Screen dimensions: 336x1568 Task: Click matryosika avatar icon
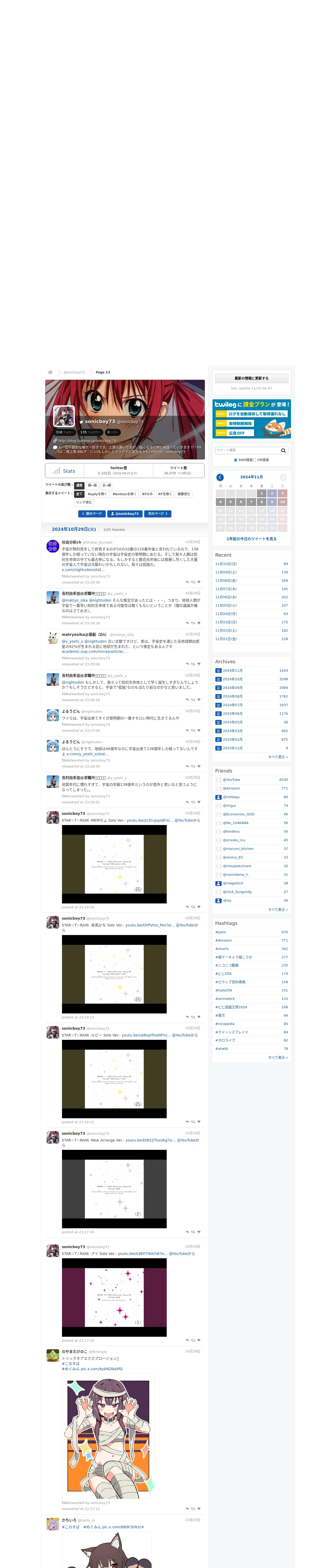53,638
